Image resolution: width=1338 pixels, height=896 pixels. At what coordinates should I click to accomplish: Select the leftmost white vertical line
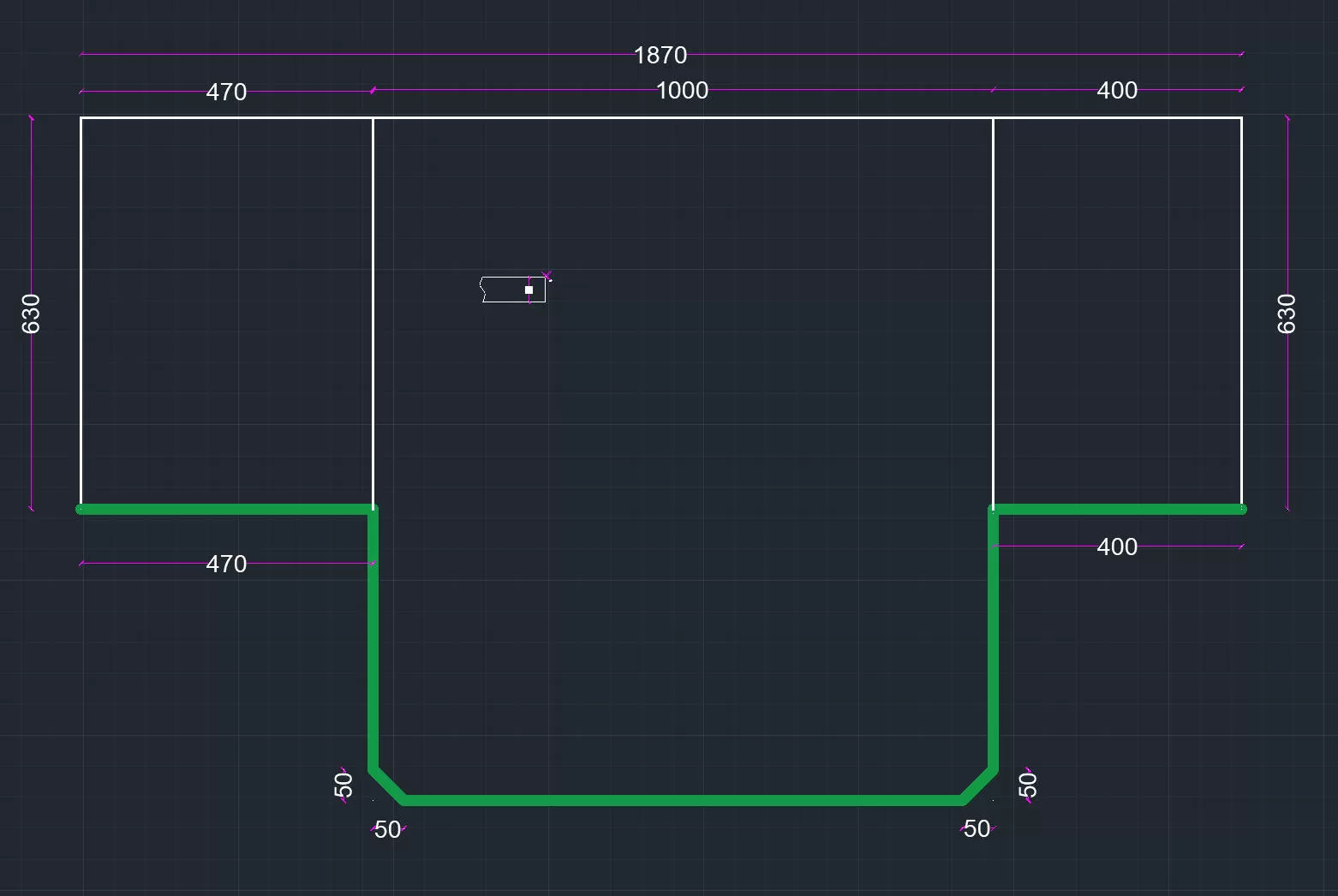(81, 313)
